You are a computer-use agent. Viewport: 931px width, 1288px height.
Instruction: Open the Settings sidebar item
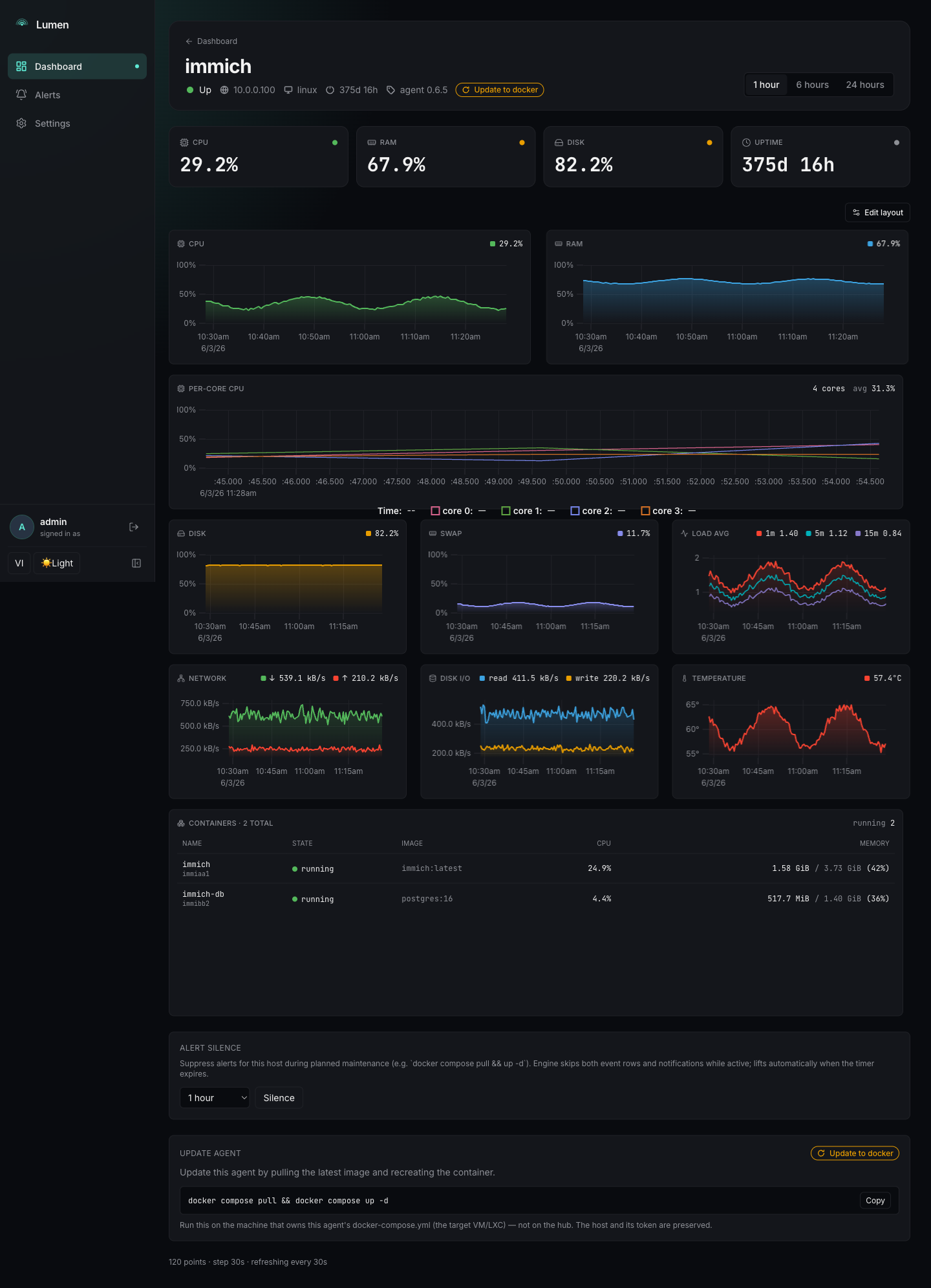[77, 123]
